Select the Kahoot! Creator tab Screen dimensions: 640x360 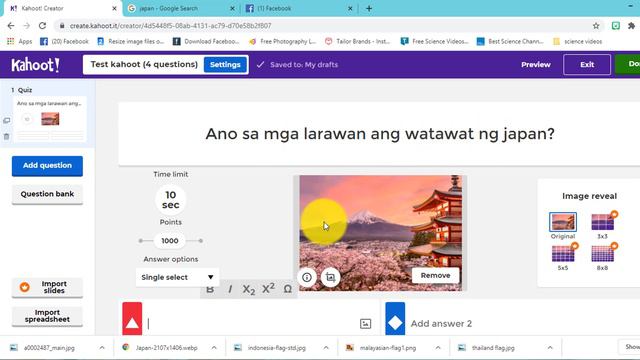pos(63,8)
